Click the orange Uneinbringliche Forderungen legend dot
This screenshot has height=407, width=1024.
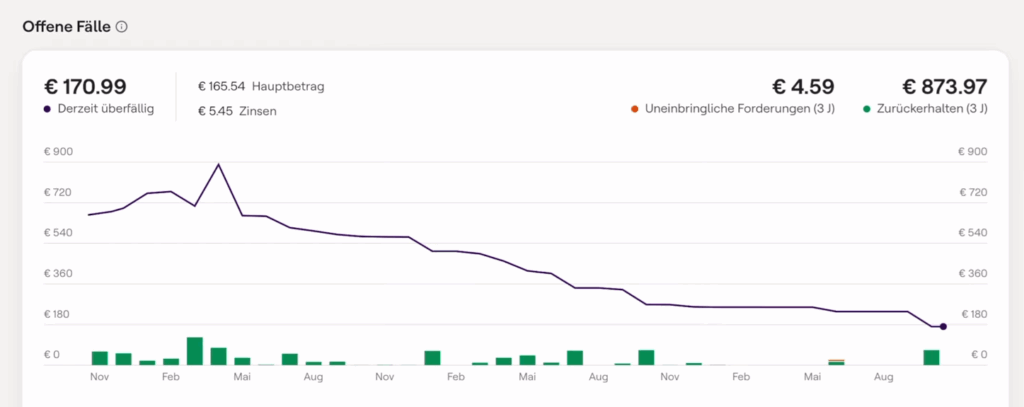click(x=634, y=108)
